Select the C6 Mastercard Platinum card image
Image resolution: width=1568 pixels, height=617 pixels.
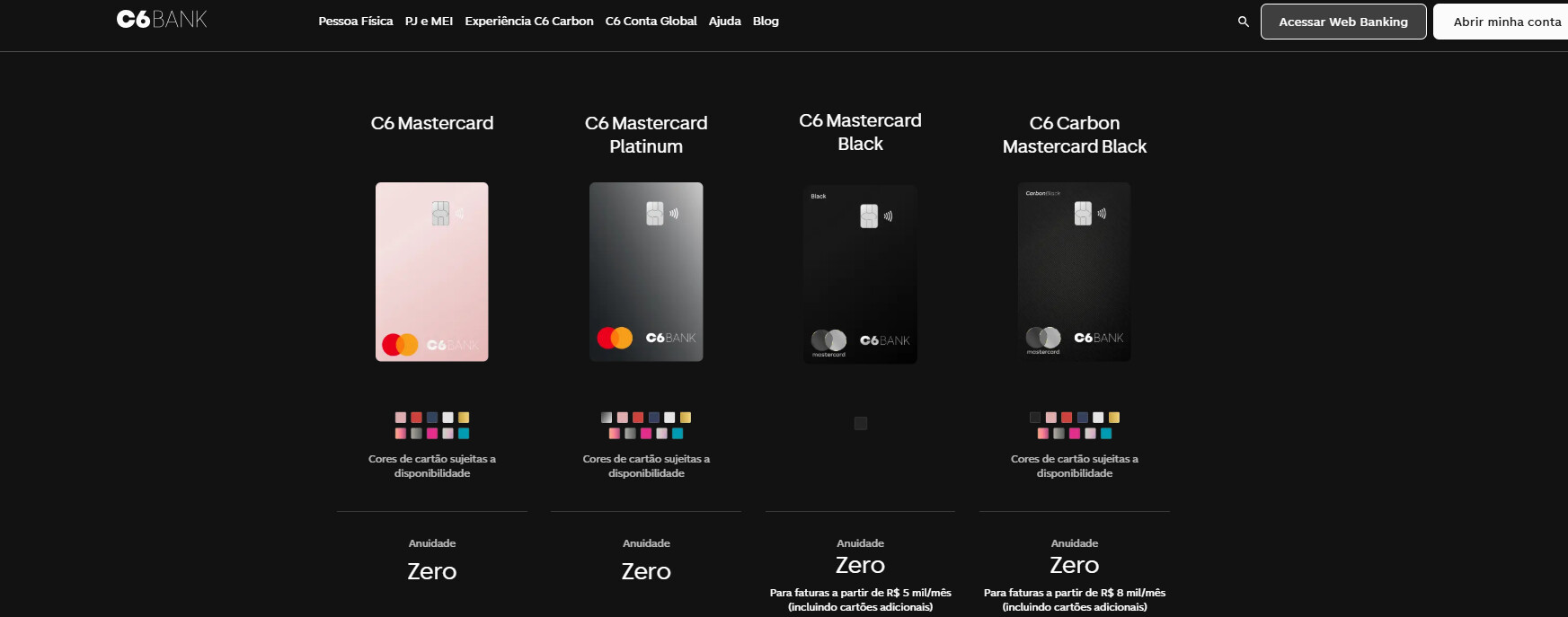coord(646,271)
